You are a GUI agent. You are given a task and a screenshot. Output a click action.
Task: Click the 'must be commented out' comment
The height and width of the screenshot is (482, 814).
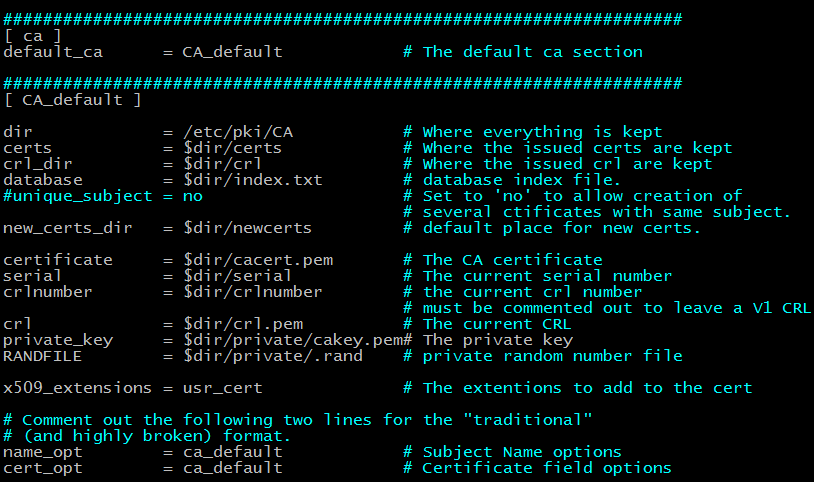coord(607,308)
